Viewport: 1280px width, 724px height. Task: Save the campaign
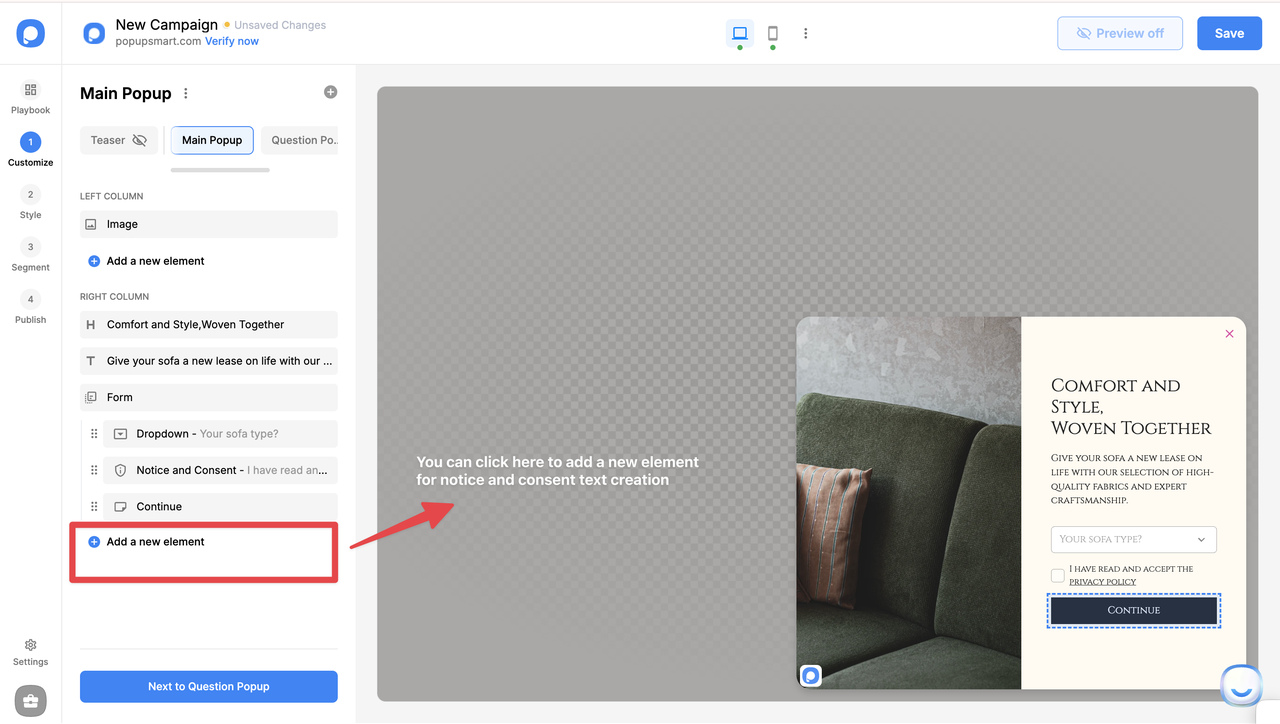click(1229, 33)
